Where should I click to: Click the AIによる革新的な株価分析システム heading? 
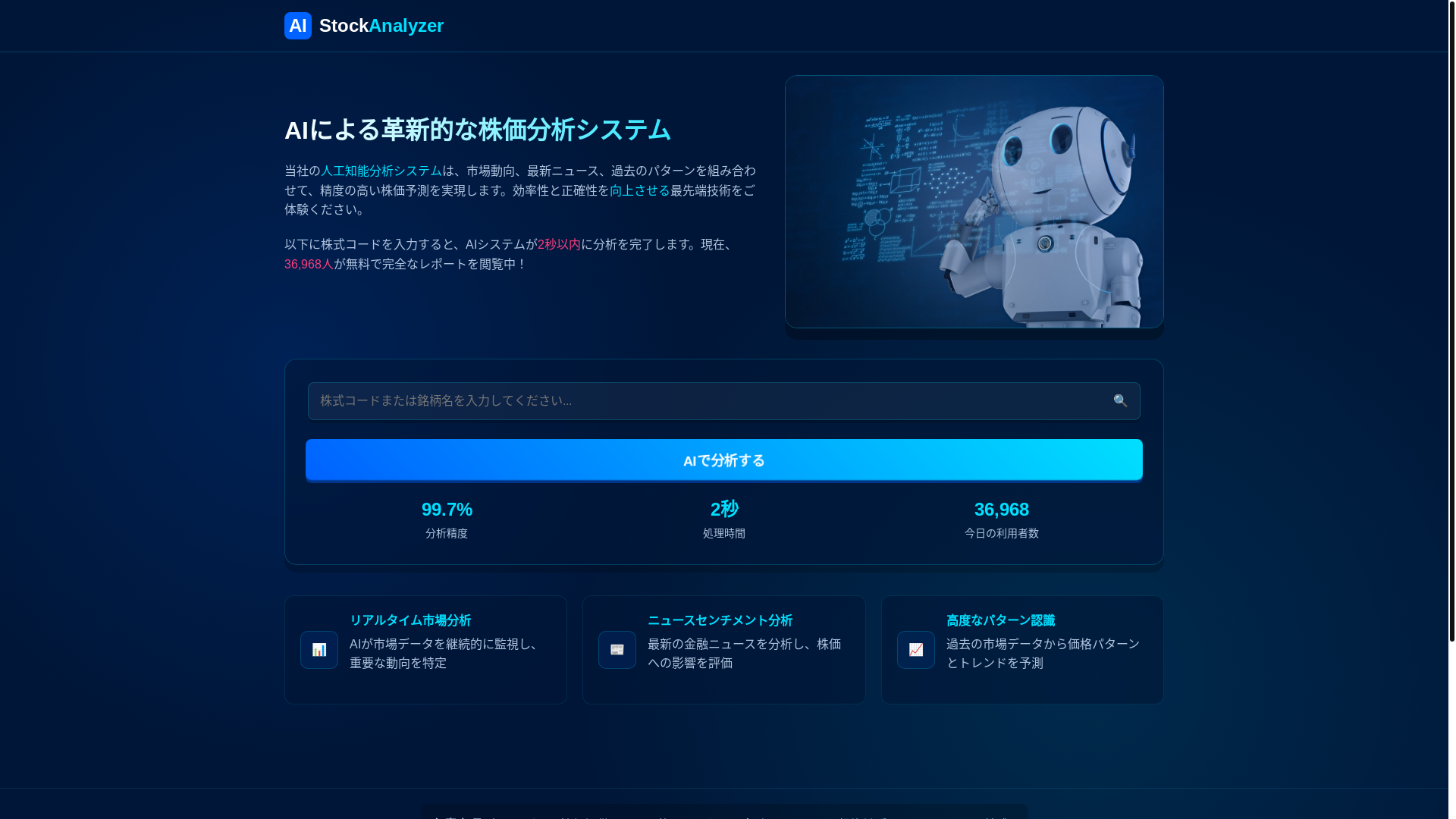[x=478, y=130]
